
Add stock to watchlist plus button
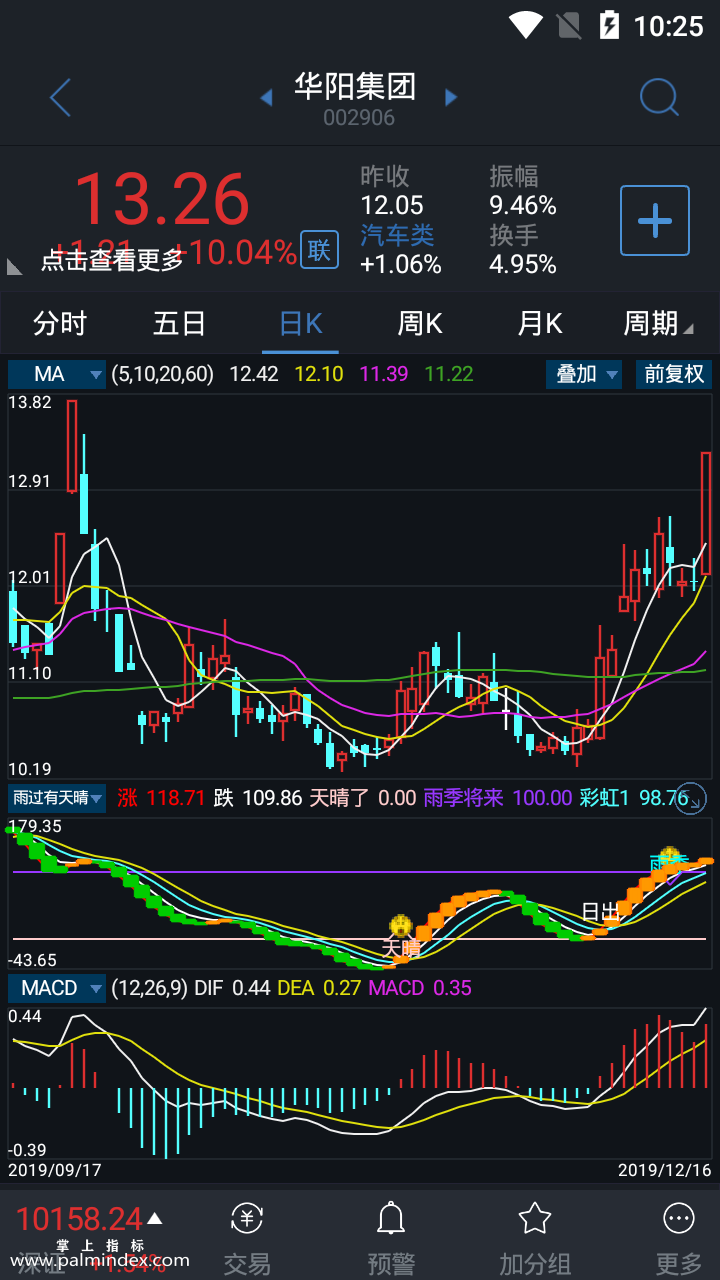click(x=655, y=220)
